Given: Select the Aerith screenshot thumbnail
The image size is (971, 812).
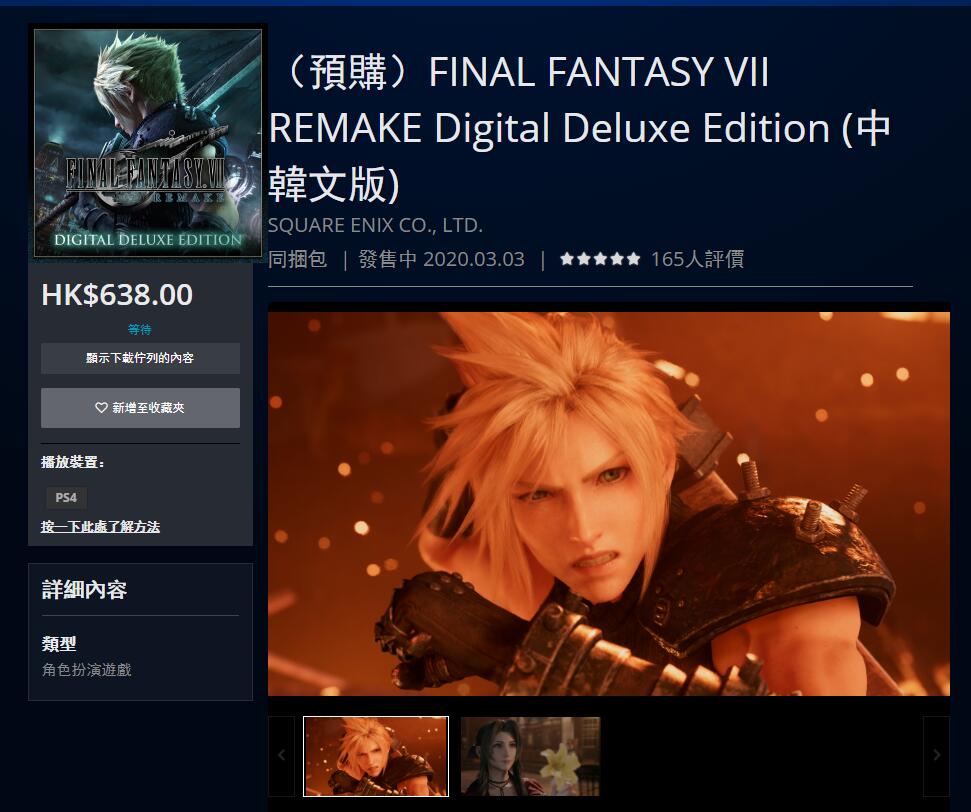Looking at the screenshot, I should pos(531,756).
